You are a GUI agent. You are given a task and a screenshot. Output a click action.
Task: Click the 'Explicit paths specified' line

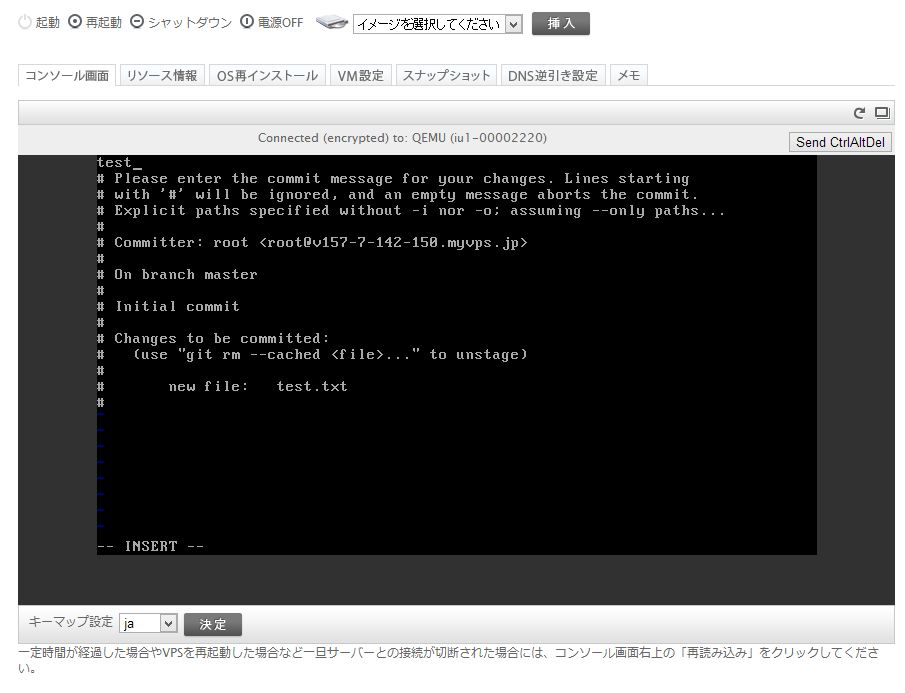411,211
